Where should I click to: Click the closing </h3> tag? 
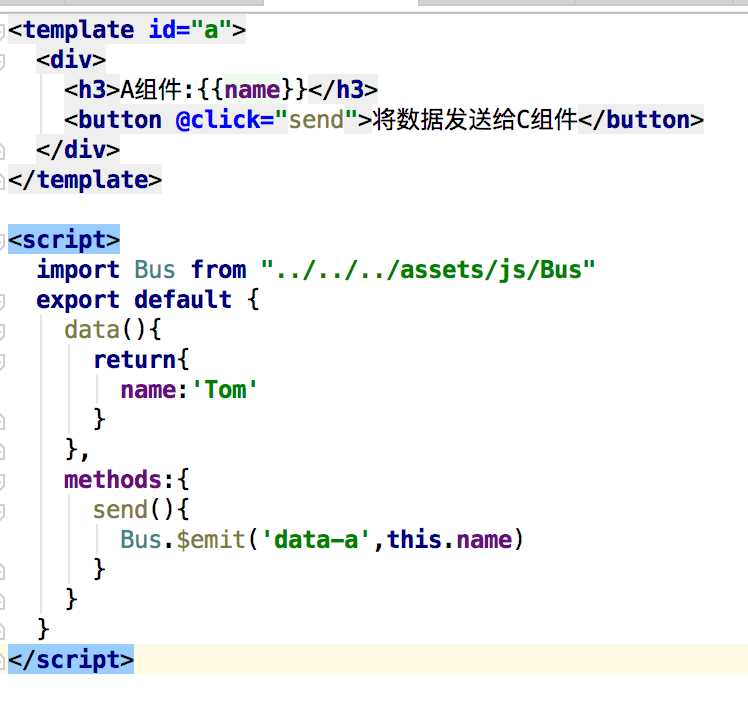[343, 90]
